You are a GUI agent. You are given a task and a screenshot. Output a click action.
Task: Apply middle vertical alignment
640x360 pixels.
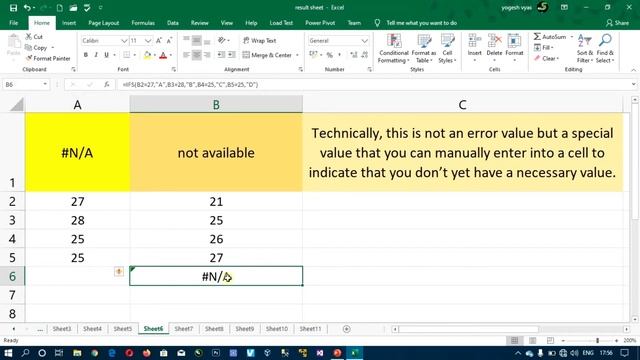point(196,40)
